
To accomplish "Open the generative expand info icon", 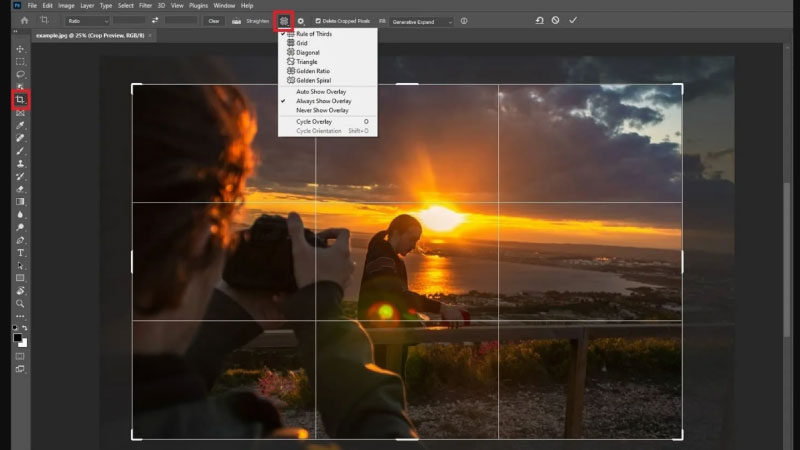I will (x=464, y=21).
